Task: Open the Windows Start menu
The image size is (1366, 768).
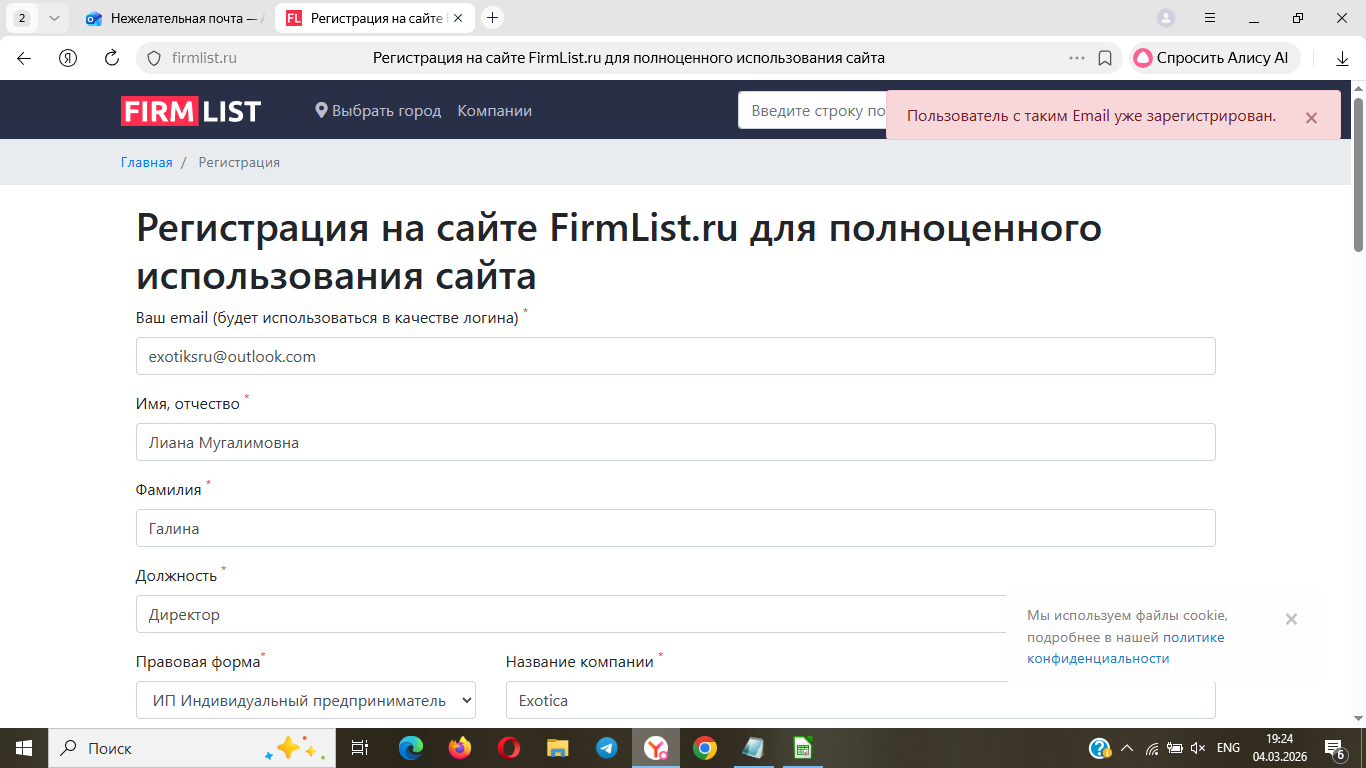Action: pos(24,748)
